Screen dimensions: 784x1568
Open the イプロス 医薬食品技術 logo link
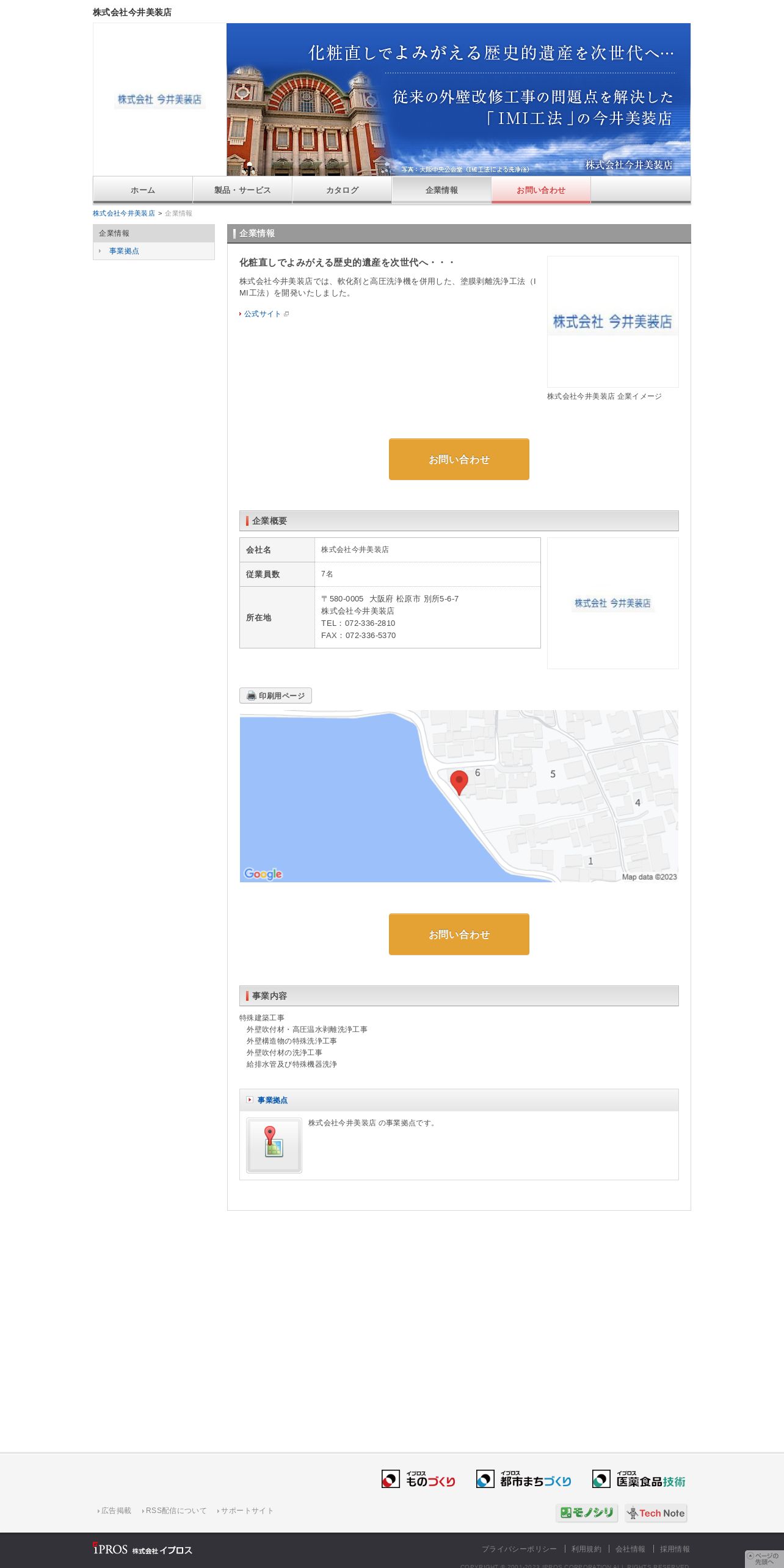tap(639, 1479)
